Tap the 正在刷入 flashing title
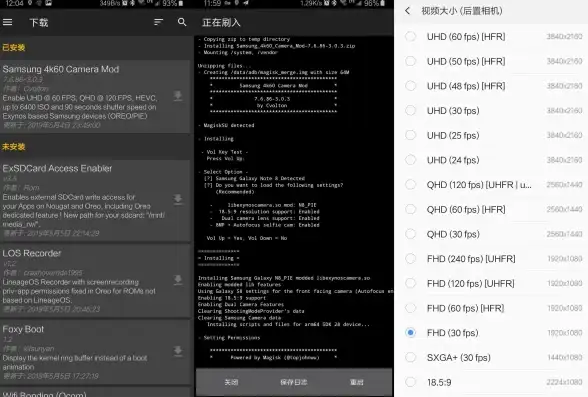Screen dimensions: 588x397 (x=221, y=22)
